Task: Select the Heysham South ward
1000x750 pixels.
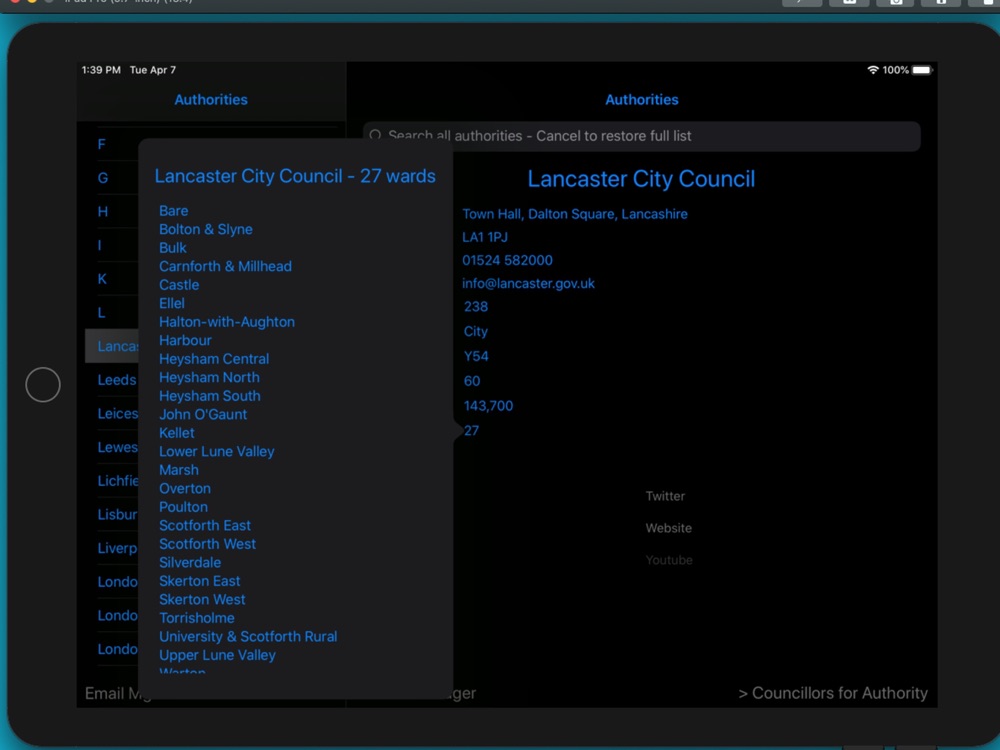Action: pos(210,395)
